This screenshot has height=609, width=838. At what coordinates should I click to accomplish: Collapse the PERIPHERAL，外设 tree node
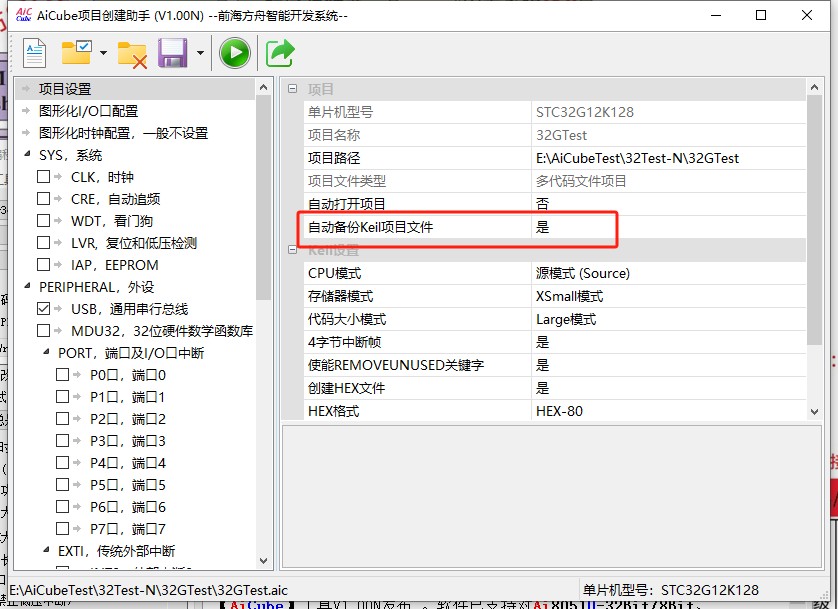click(x=27, y=286)
